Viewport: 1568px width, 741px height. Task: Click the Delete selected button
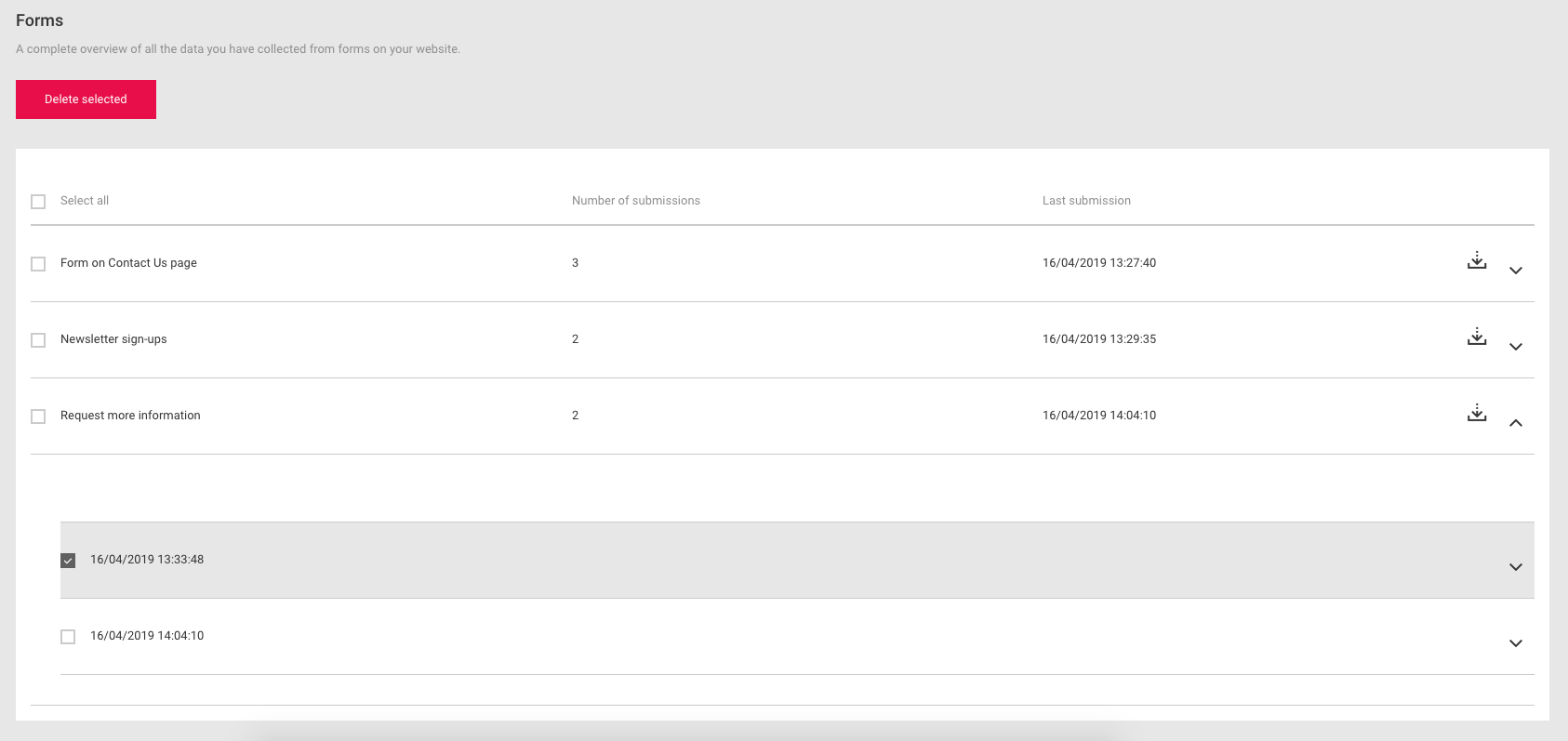click(x=86, y=99)
